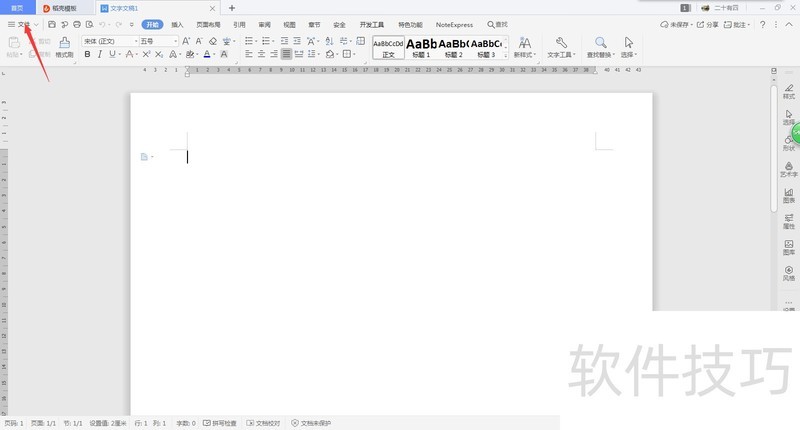Expand the styles gallery
Screen dimensions: 800x430
[x=506, y=55]
